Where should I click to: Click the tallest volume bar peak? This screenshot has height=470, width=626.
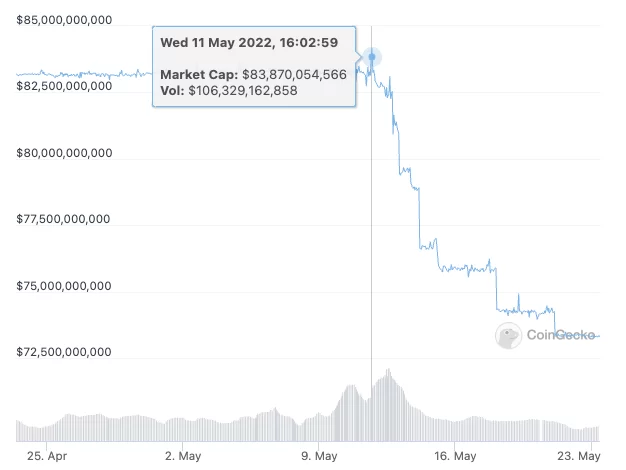(387, 372)
